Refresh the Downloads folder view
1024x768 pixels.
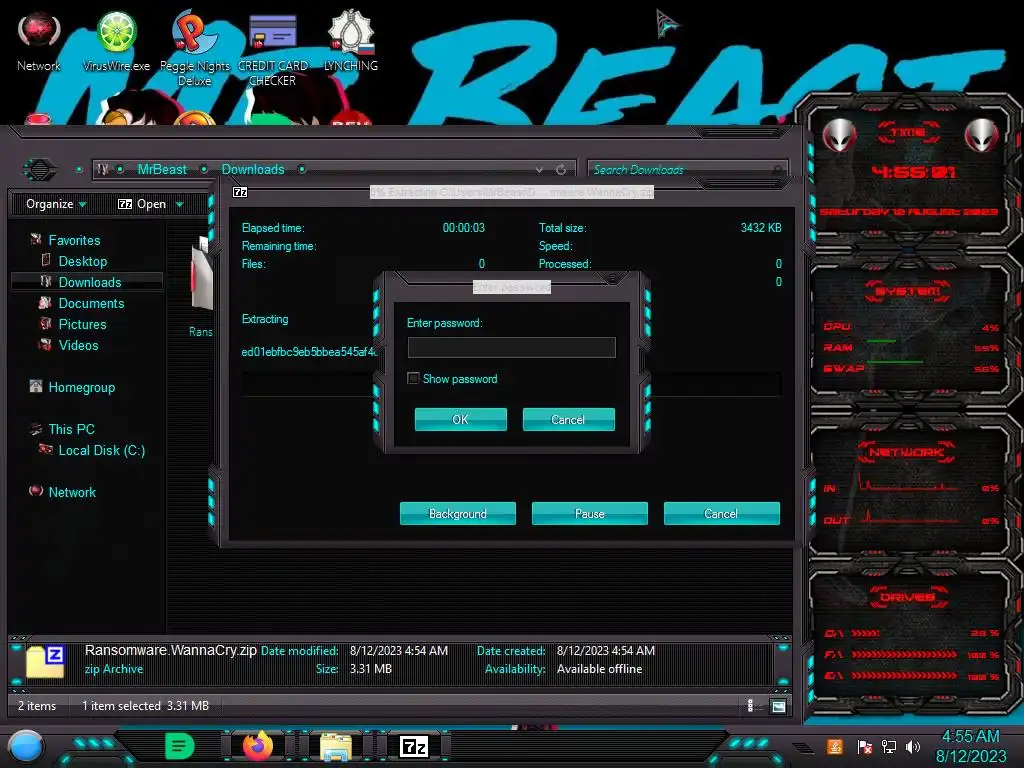[561, 170]
